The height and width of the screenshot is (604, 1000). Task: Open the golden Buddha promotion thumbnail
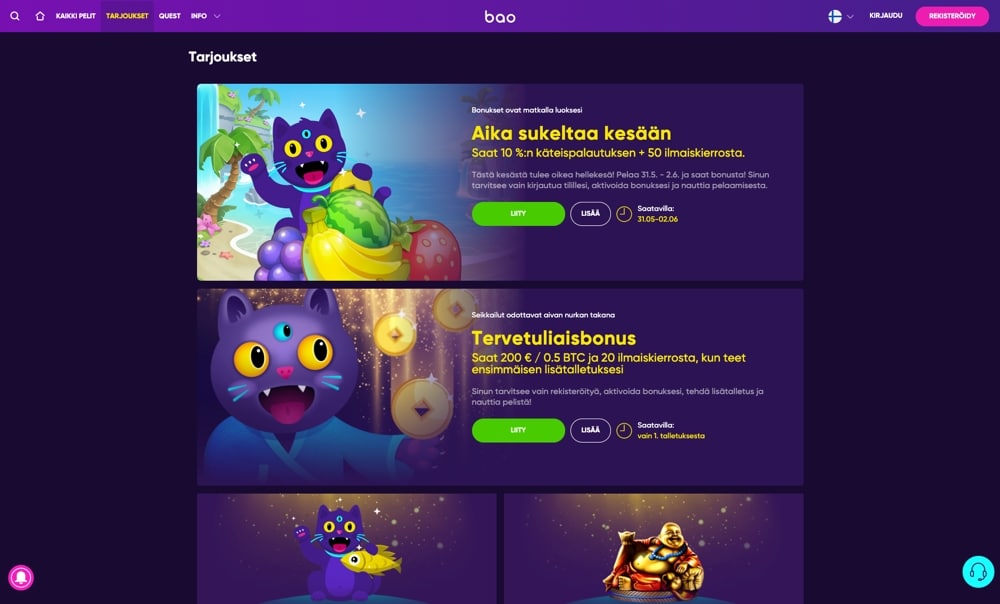(x=654, y=549)
